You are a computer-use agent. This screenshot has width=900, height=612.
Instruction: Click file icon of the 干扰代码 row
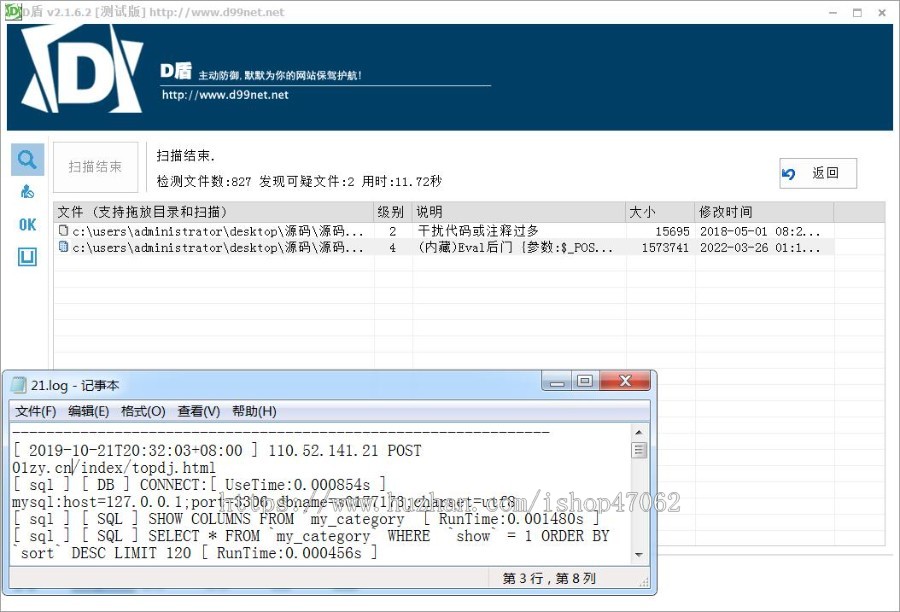[64, 231]
